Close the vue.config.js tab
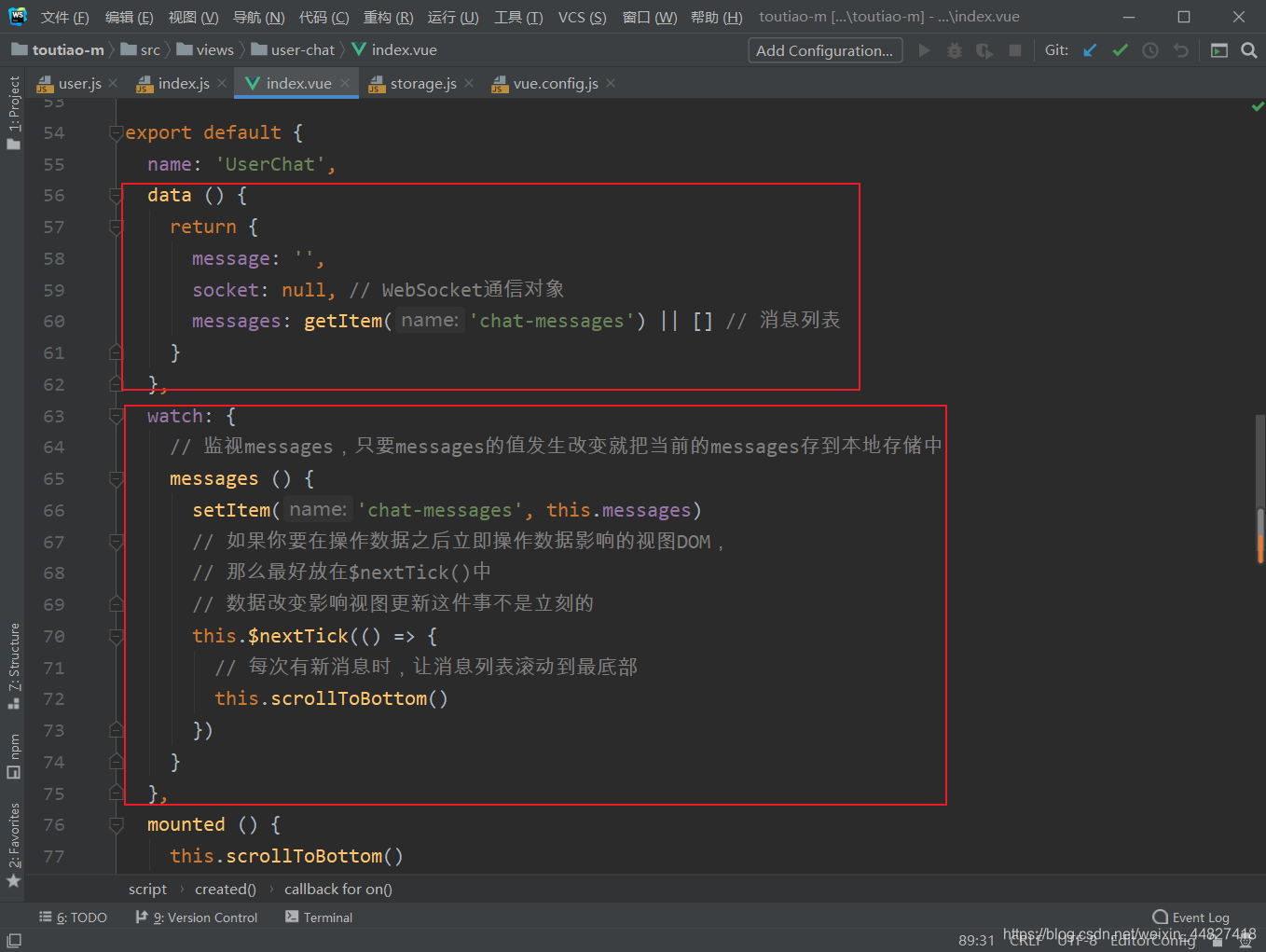This screenshot has height=952, width=1266. pyautogui.click(x=611, y=83)
